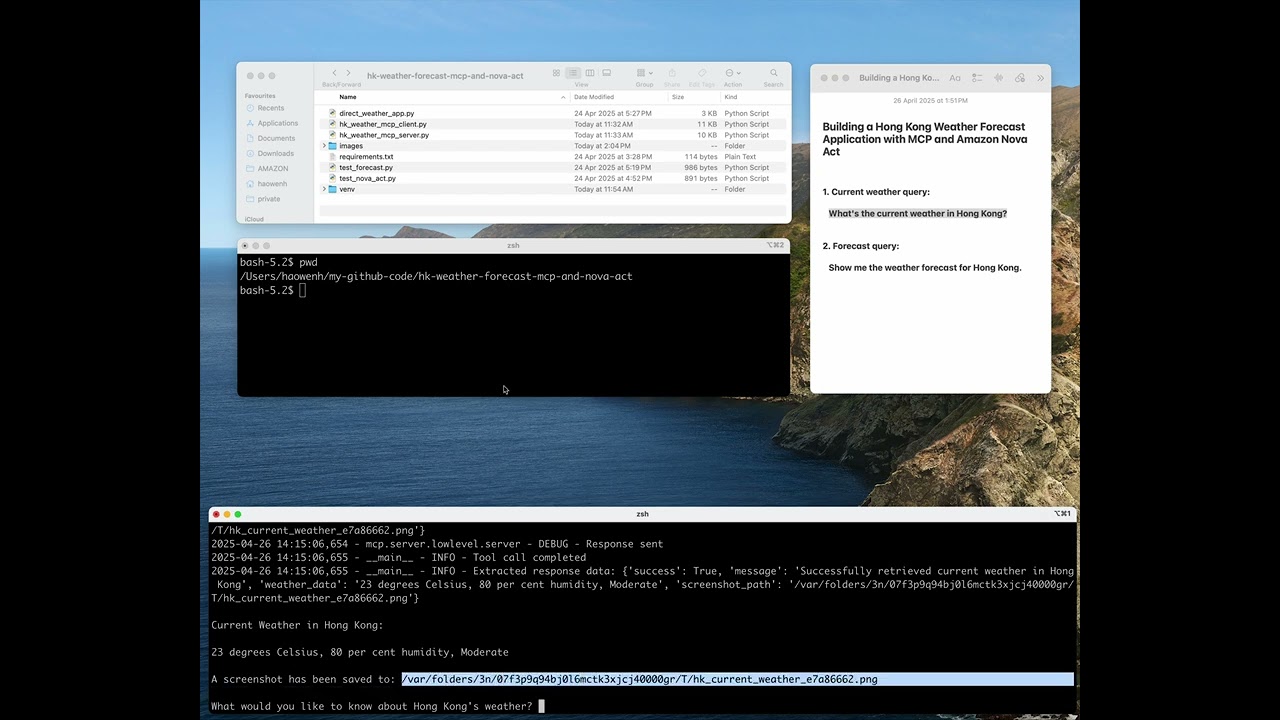Close the bottom zsh terminal window
Viewport: 1280px width, 720px height.
[216, 514]
